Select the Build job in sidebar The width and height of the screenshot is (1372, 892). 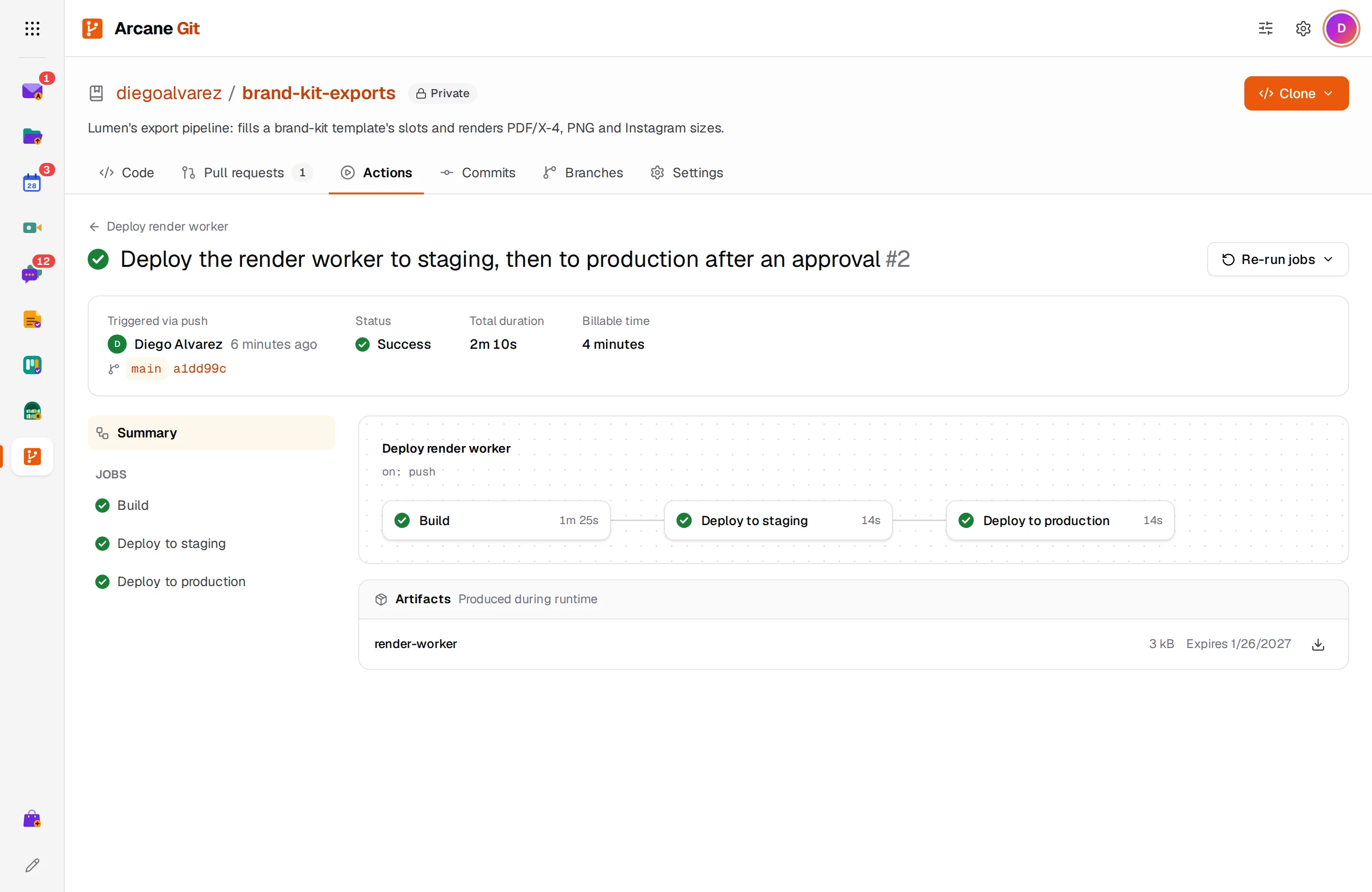click(x=211, y=506)
